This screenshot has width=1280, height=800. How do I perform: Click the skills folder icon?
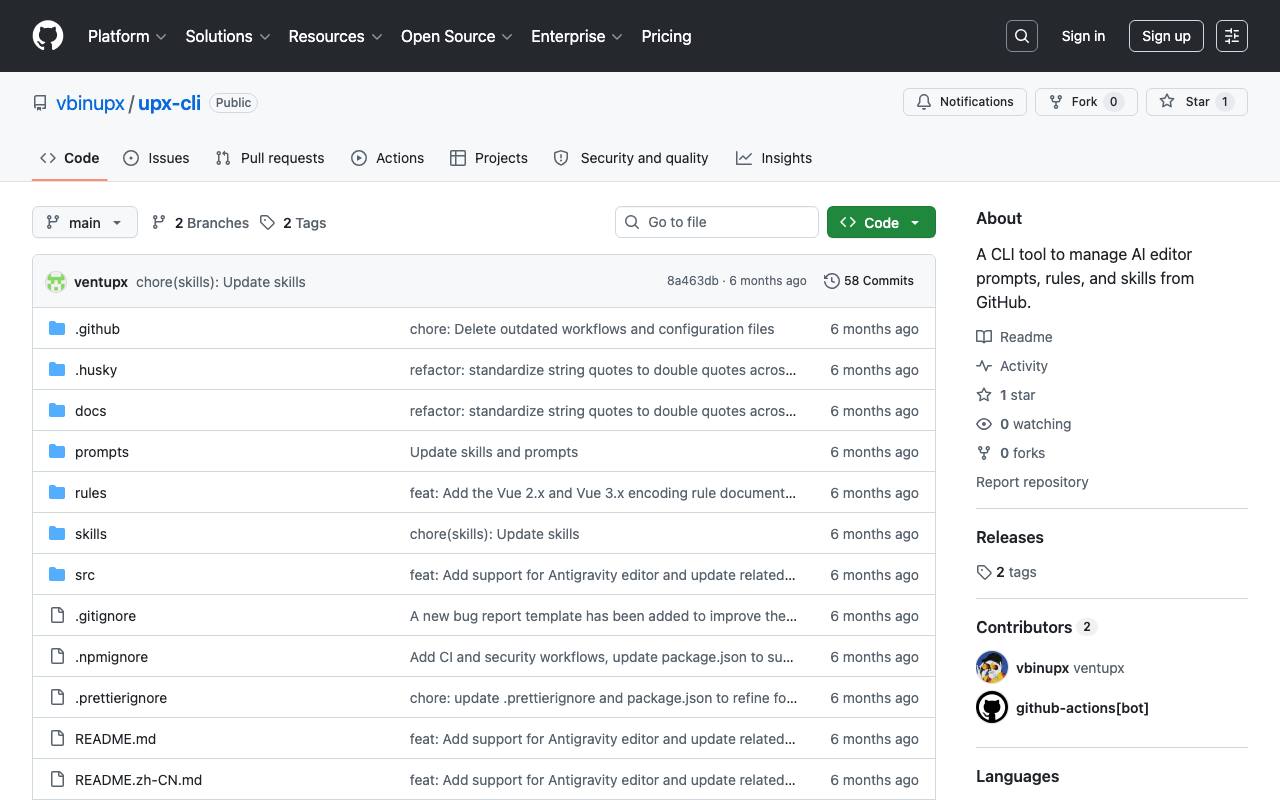[x=57, y=534]
